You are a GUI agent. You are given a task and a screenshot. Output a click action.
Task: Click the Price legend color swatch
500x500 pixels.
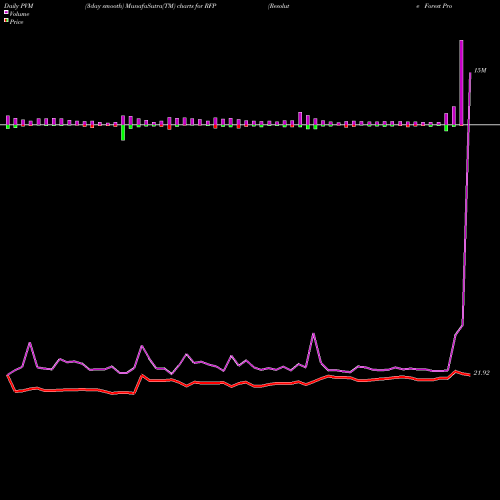[6, 21]
